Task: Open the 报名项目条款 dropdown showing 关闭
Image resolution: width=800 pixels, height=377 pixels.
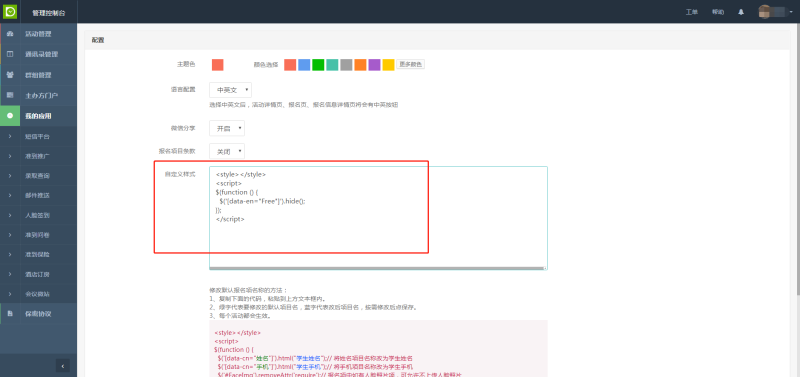Action: tap(227, 151)
